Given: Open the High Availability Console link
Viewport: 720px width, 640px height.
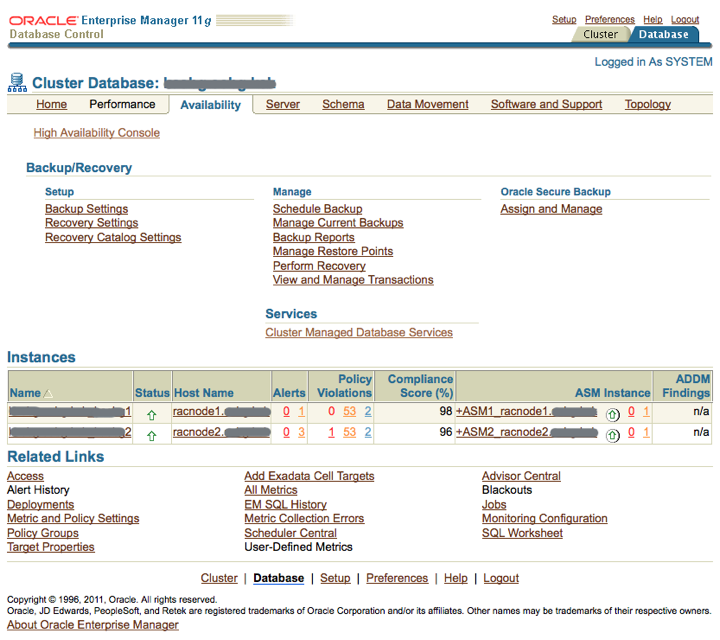Looking at the screenshot, I should coord(96,133).
